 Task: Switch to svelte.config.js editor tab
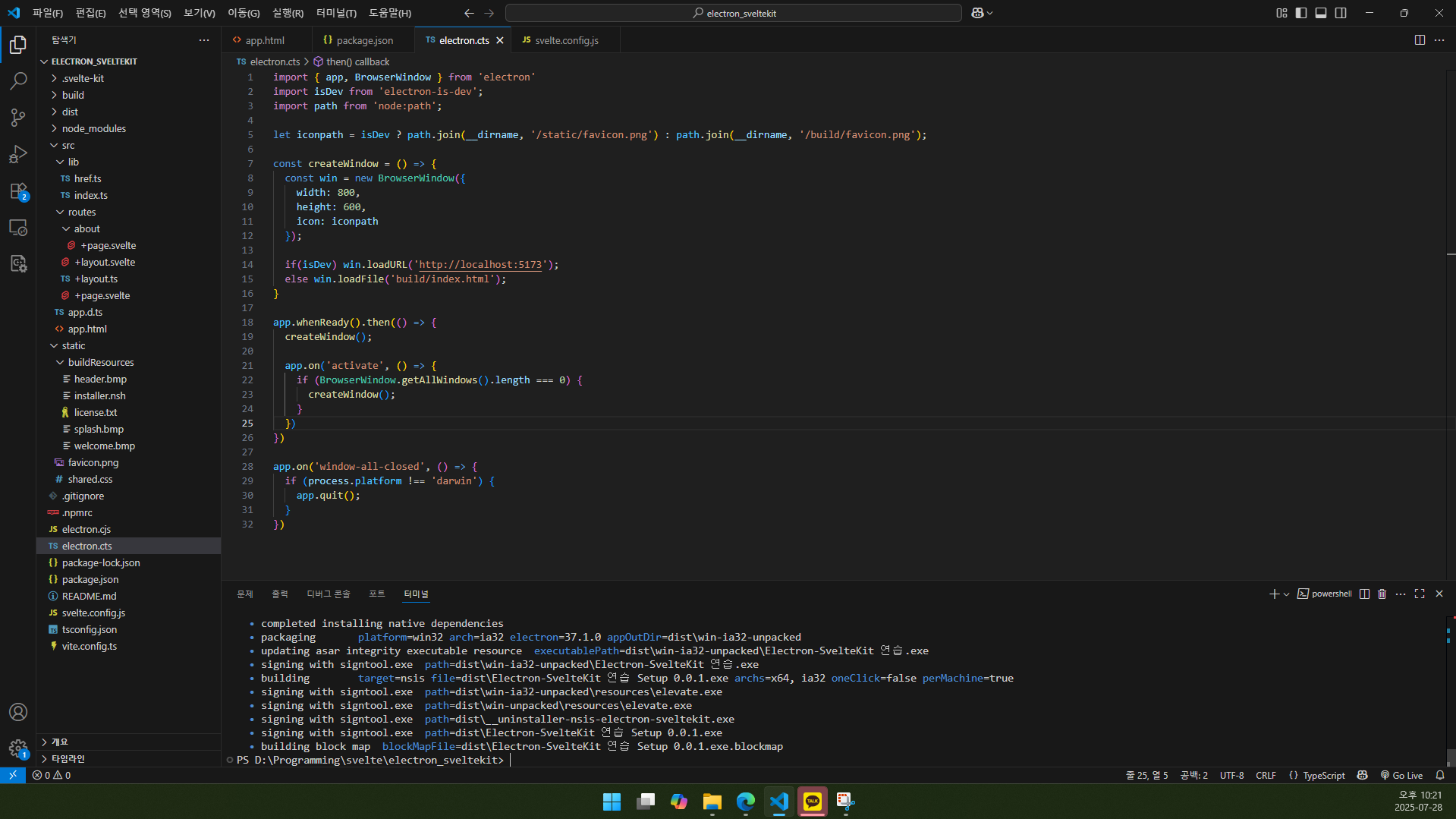(x=567, y=40)
